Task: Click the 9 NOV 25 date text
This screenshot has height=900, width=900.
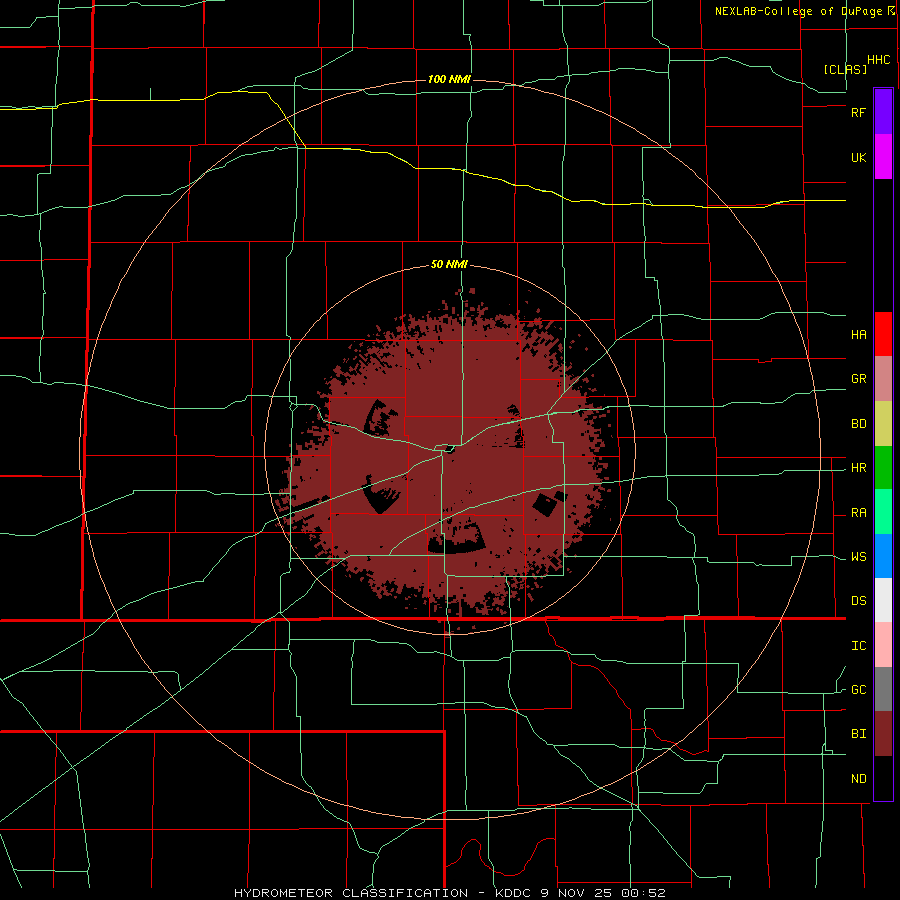Action: click(577, 893)
